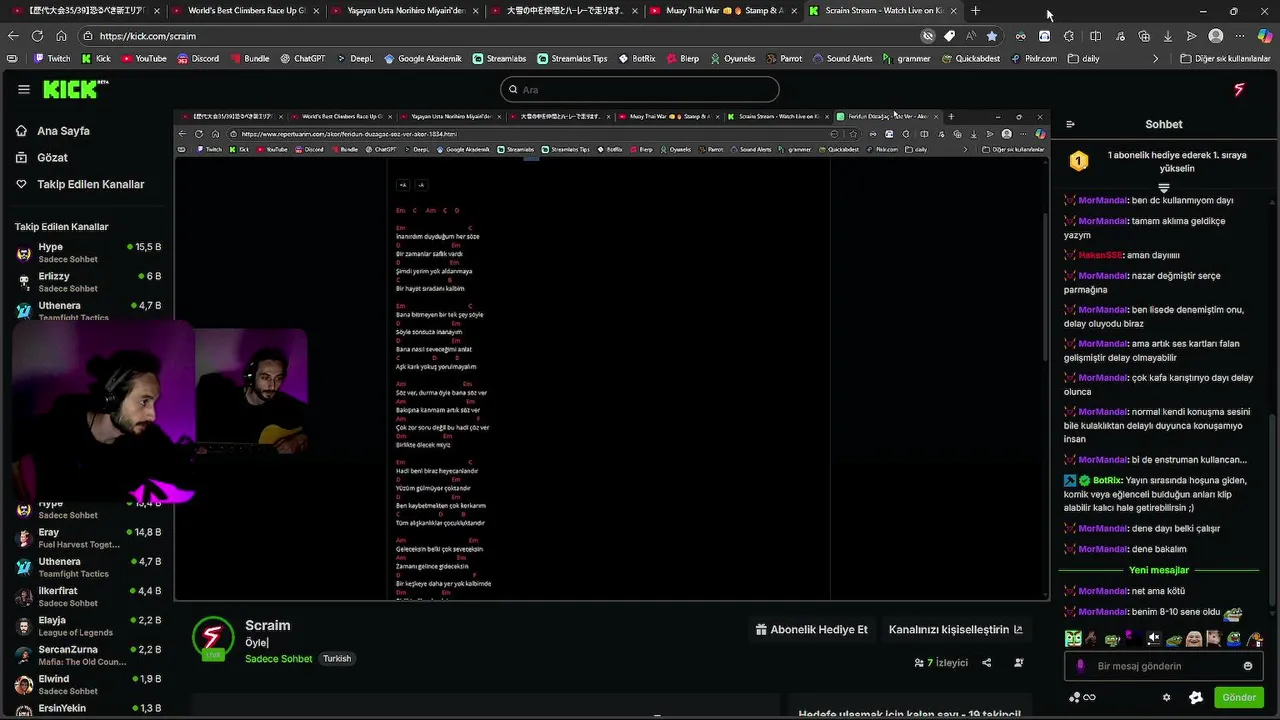The image size is (1280, 720).
Task: Open Takip Edilen Kanallar in the sidebar menu
Action: (x=80, y=185)
